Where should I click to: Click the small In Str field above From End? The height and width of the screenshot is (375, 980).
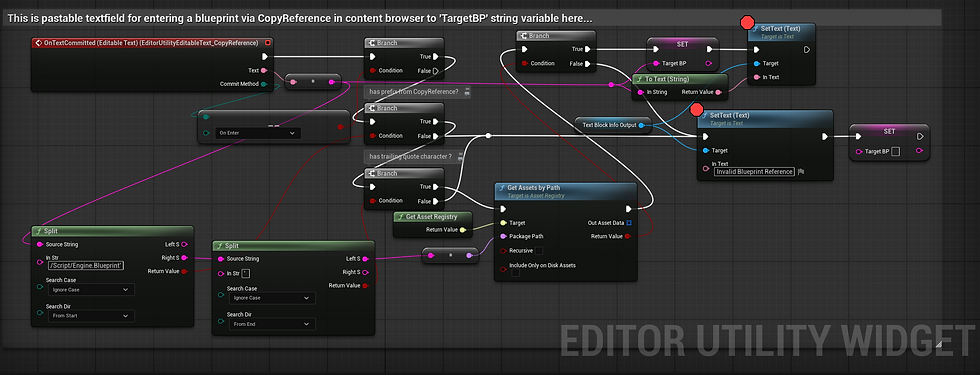[x=246, y=273]
